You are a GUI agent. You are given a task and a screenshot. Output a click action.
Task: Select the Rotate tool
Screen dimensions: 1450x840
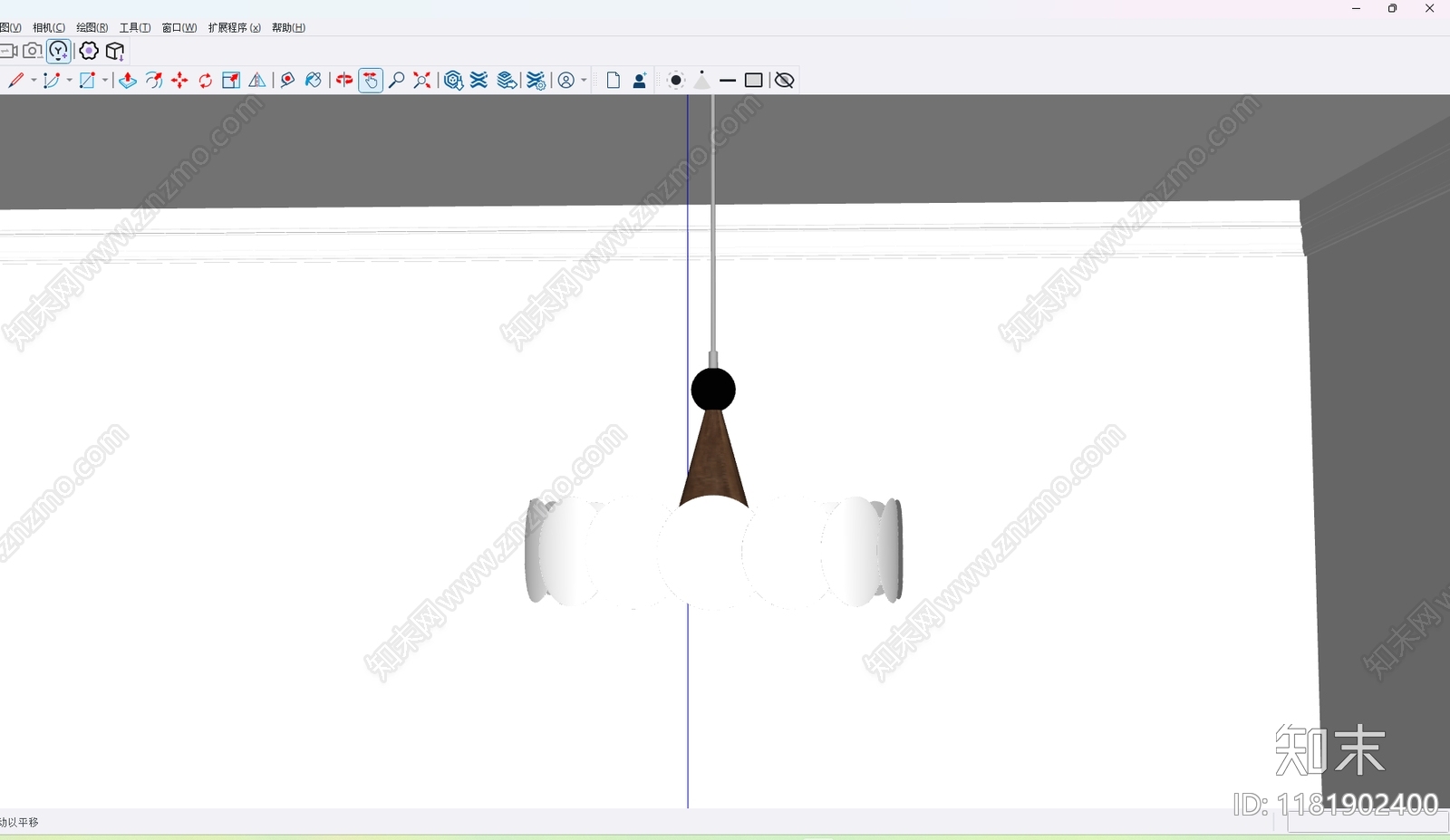(x=206, y=81)
